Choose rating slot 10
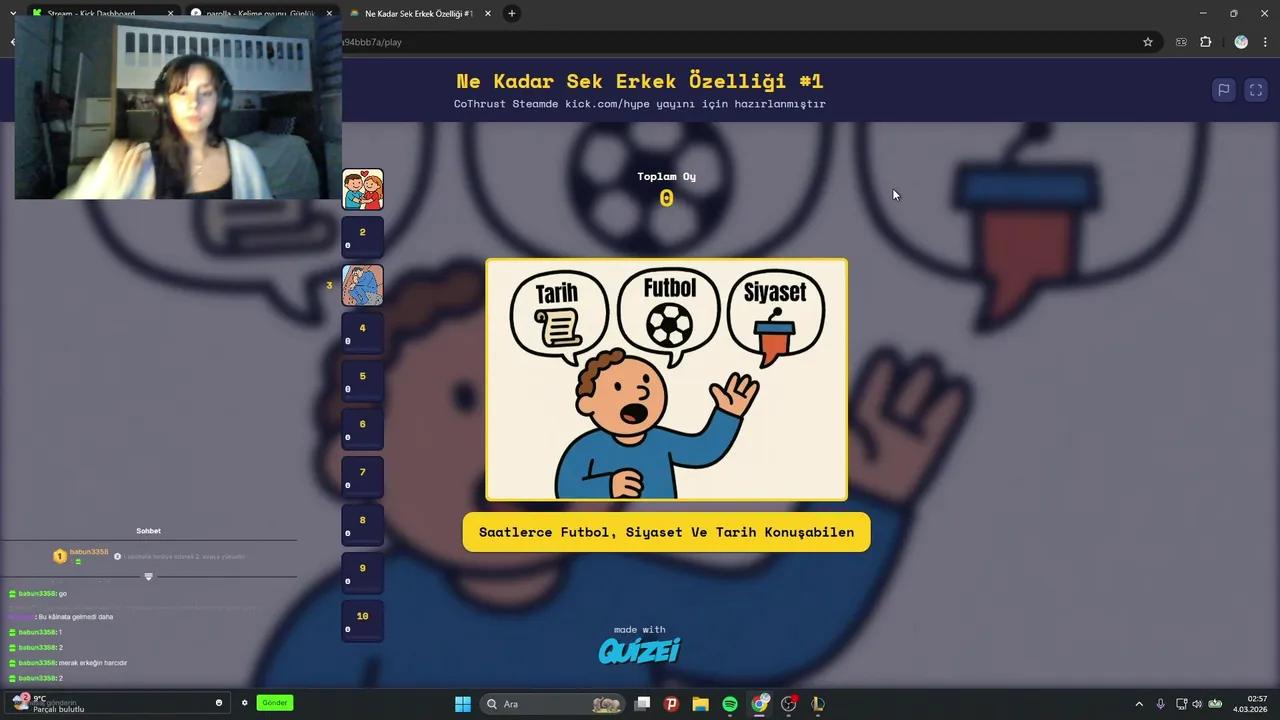This screenshot has height=720, width=1280. 363,621
